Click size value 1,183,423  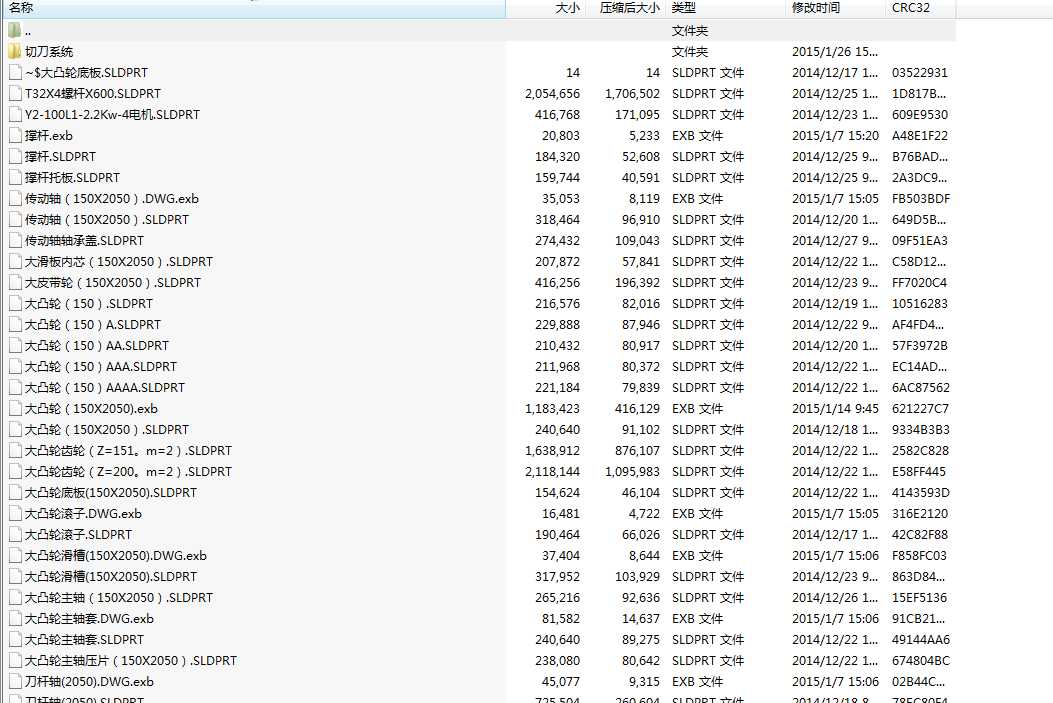552,409
